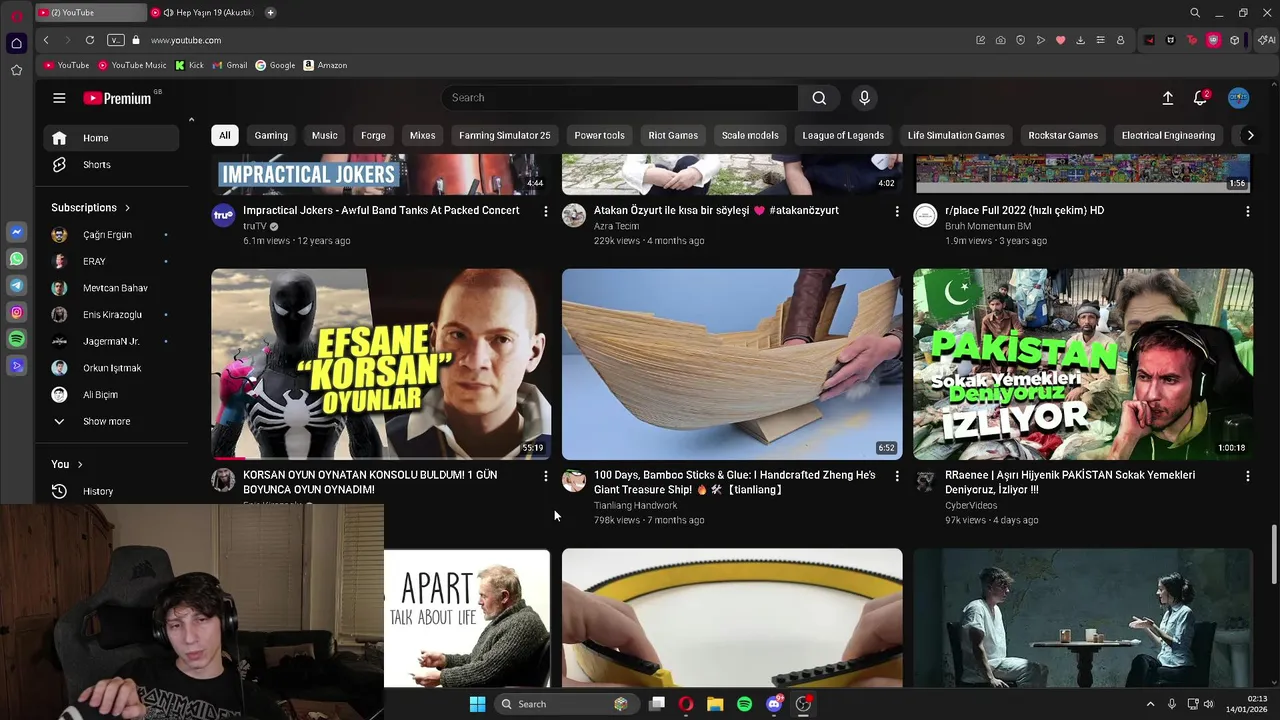The width and height of the screenshot is (1280, 720).
Task: Select the Farming Simulator 25 chip
Action: point(505,135)
